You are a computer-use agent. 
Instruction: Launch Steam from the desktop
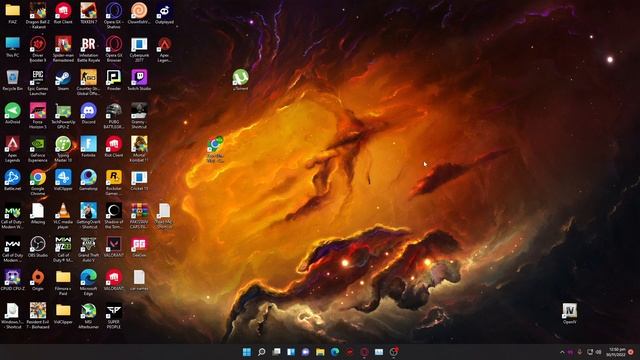click(63, 80)
